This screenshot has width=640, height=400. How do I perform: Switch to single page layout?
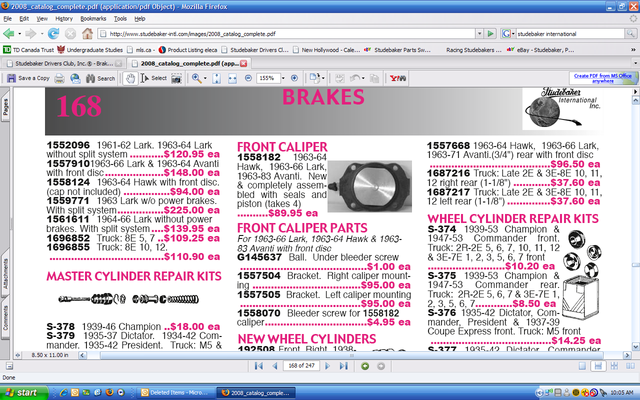pos(582,366)
